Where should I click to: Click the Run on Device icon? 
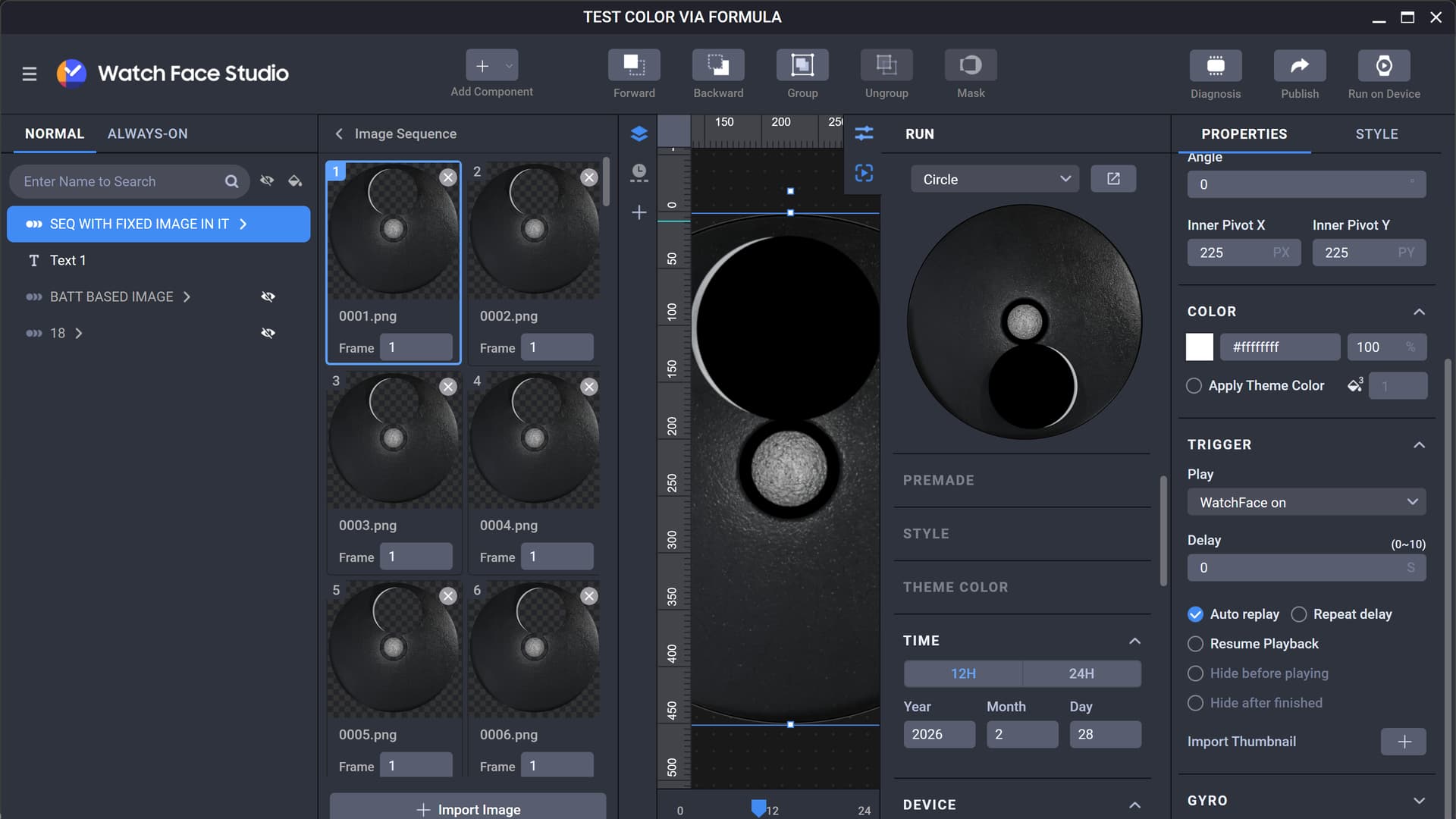[x=1383, y=66]
